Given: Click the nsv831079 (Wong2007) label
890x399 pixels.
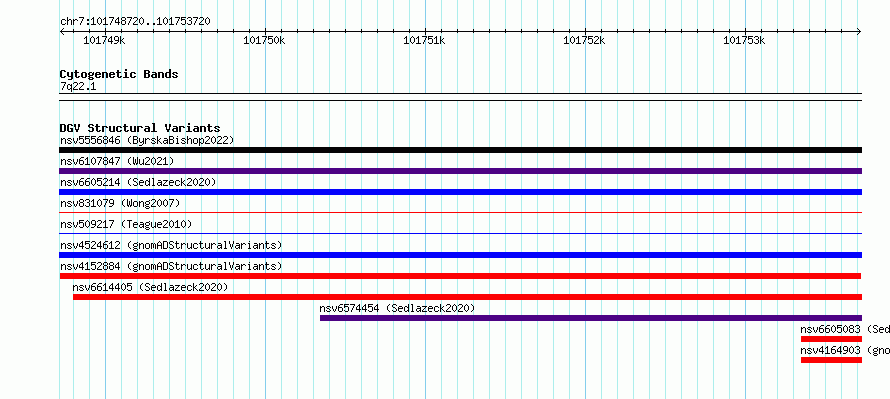Looking at the screenshot, I should 120,203.
